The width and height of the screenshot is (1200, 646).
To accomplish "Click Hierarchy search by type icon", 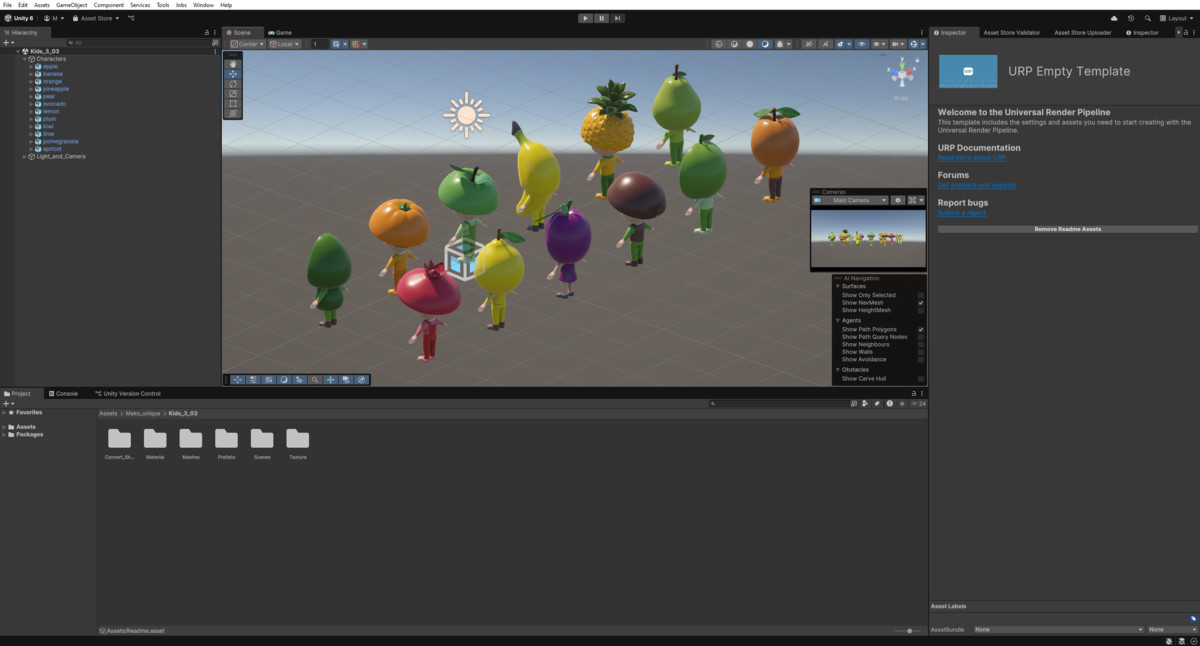I will (215, 42).
